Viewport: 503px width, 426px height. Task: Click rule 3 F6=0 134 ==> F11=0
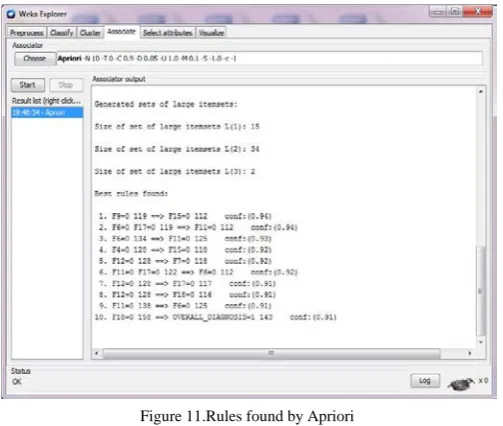185,239
